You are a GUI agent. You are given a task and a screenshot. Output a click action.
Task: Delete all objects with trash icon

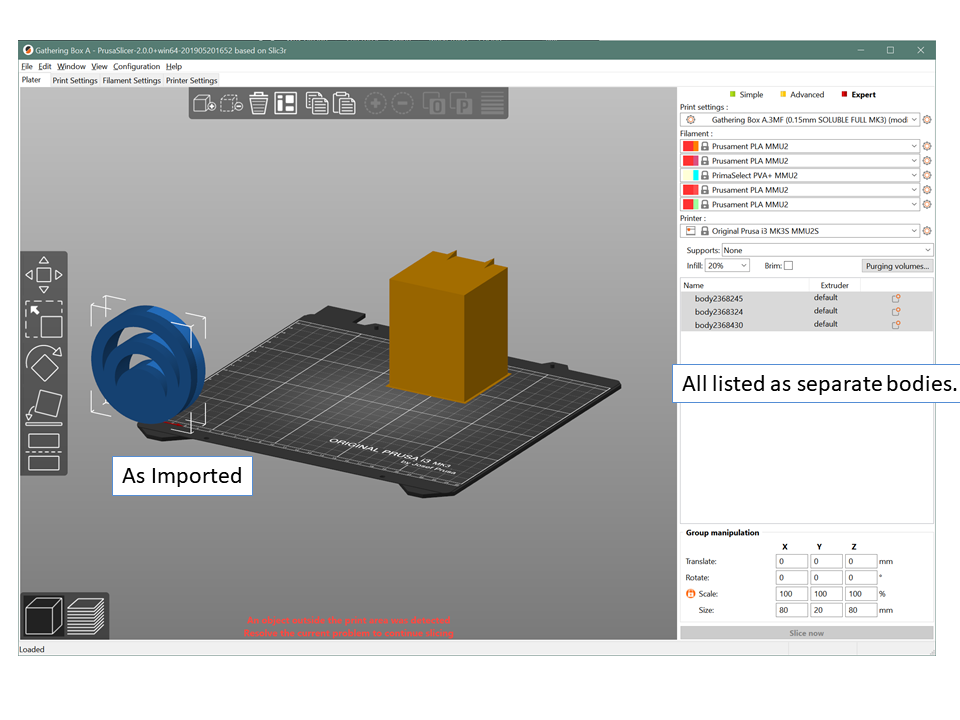258,103
